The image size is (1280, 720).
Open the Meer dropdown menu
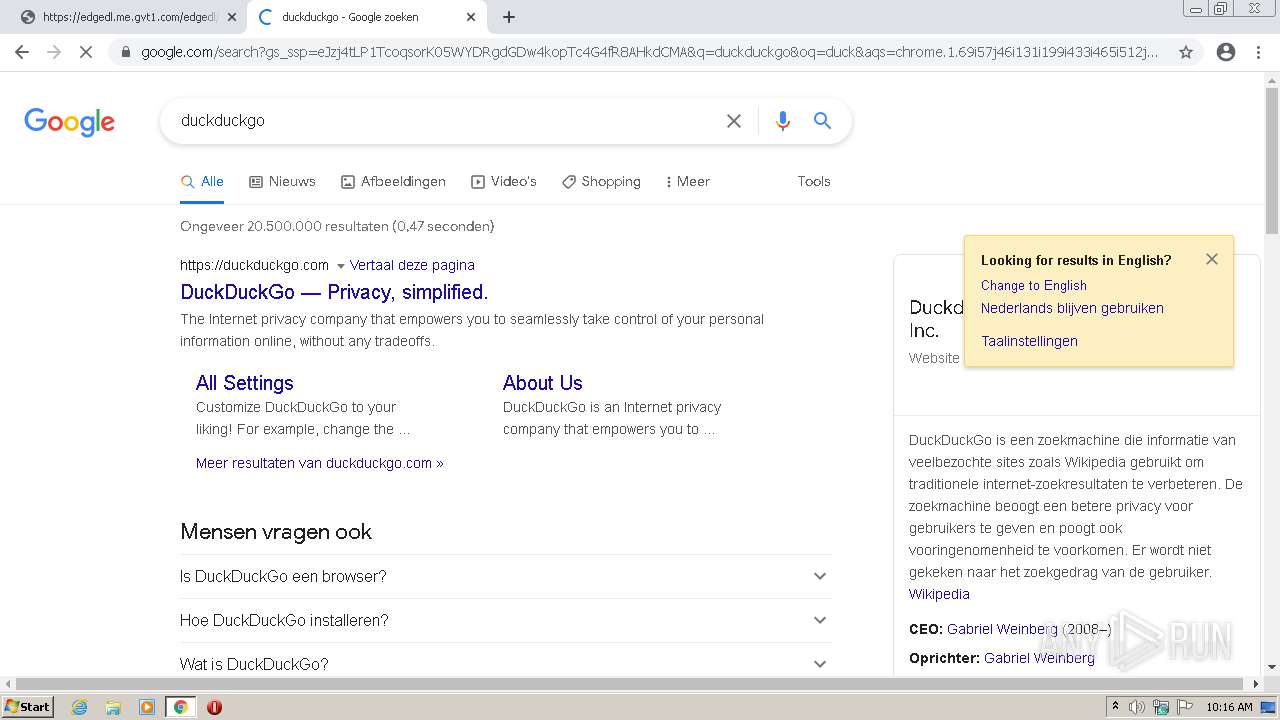(687, 181)
